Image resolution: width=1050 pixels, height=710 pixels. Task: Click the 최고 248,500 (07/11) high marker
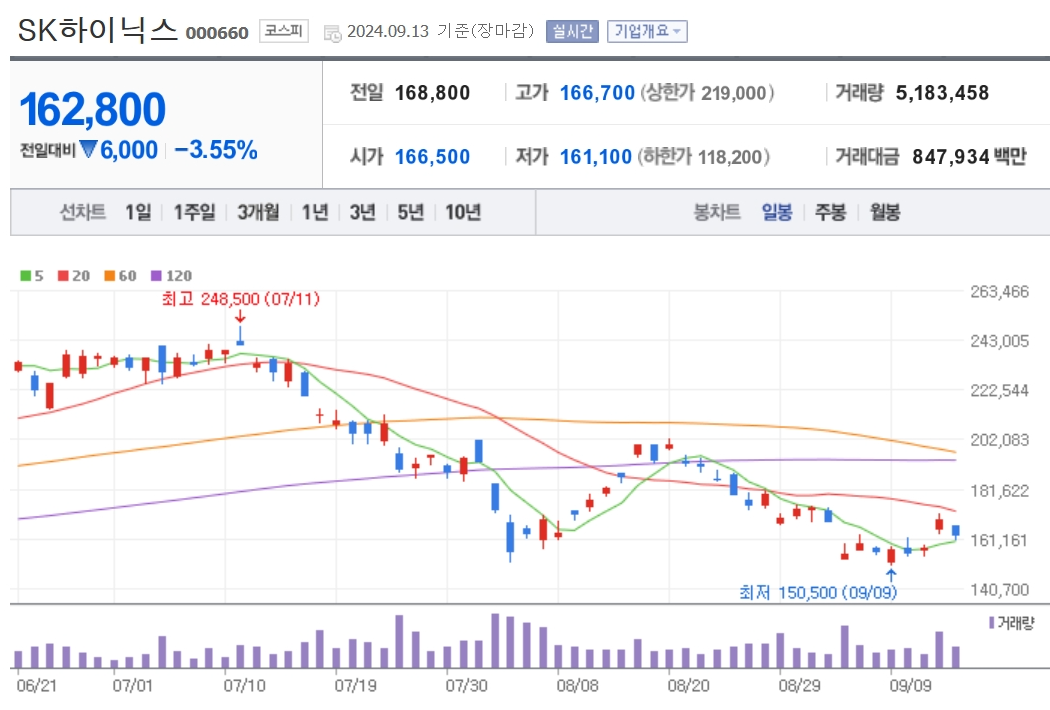(x=241, y=299)
